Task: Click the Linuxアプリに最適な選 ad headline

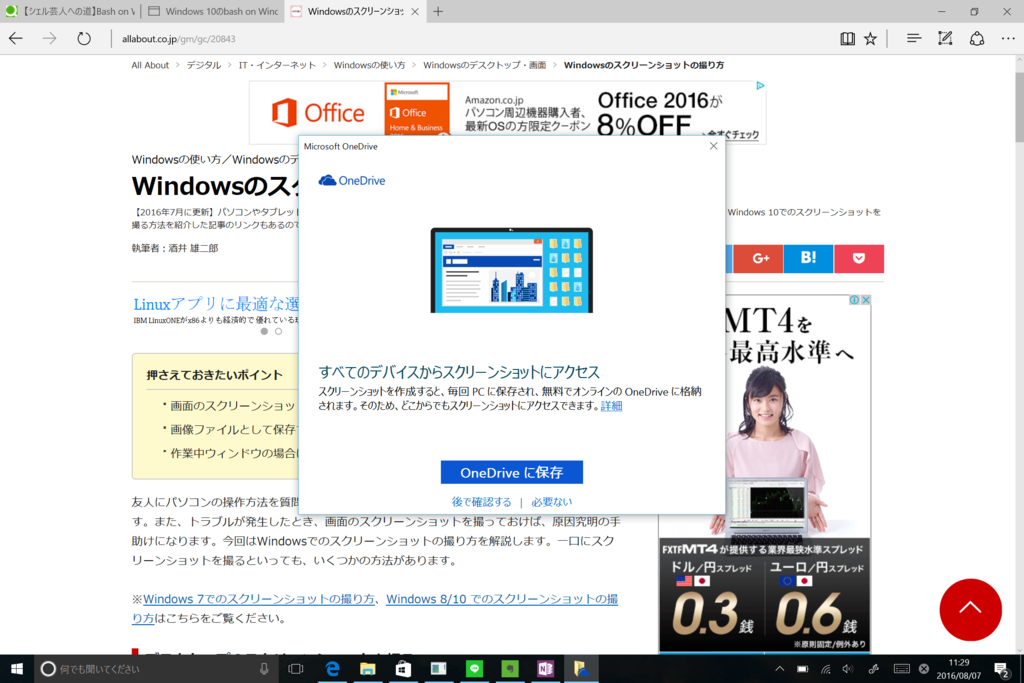Action: [216, 304]
